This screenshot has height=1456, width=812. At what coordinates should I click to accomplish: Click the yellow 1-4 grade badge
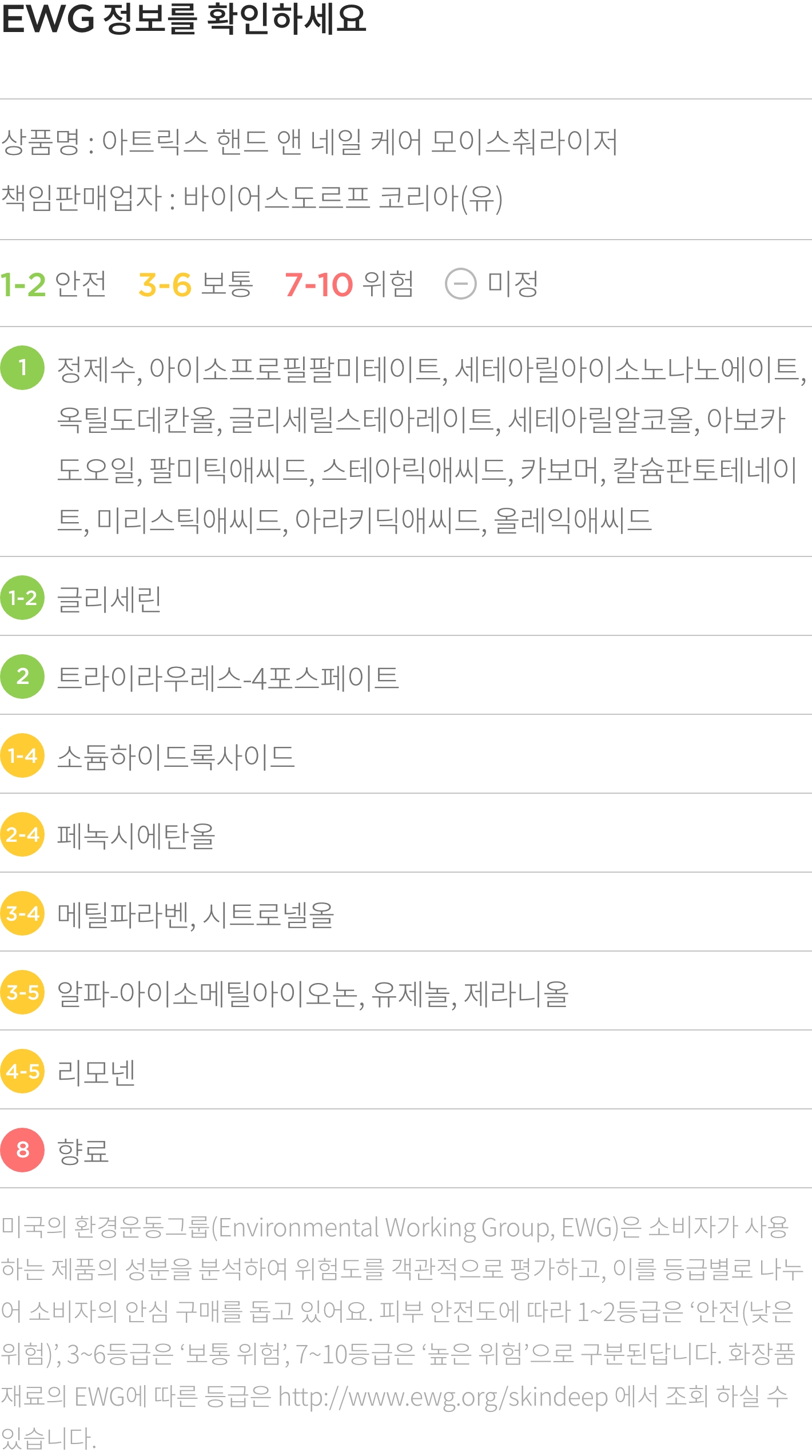pos(22,755)
